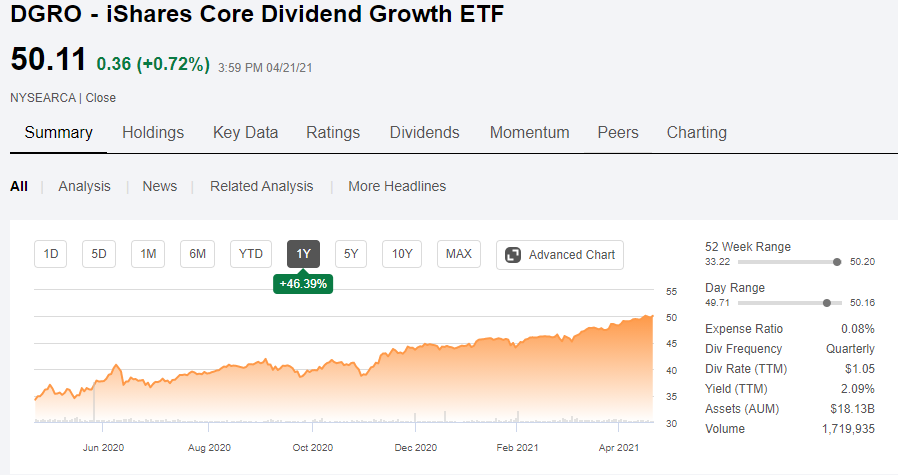The image size is (898, 475).
Task: Click the 50.11 price value
Action: 48,60
